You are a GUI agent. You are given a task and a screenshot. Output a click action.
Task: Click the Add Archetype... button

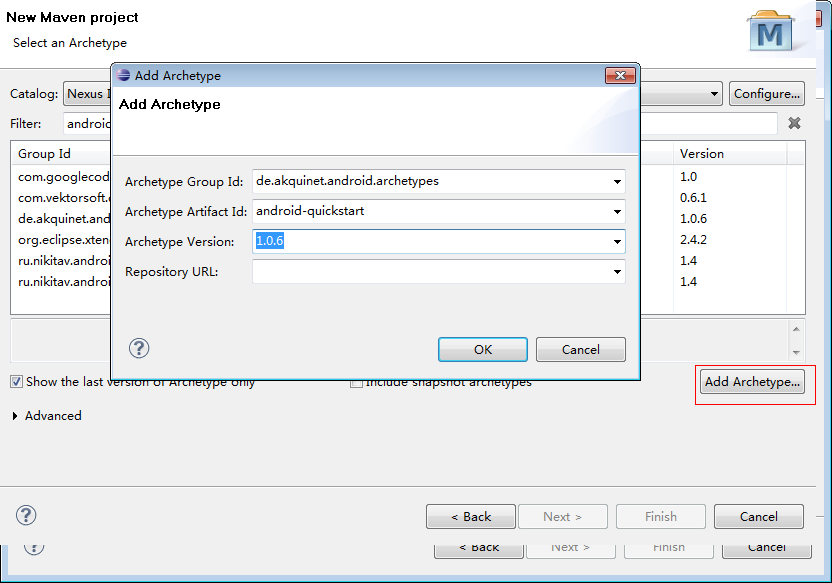752,382
